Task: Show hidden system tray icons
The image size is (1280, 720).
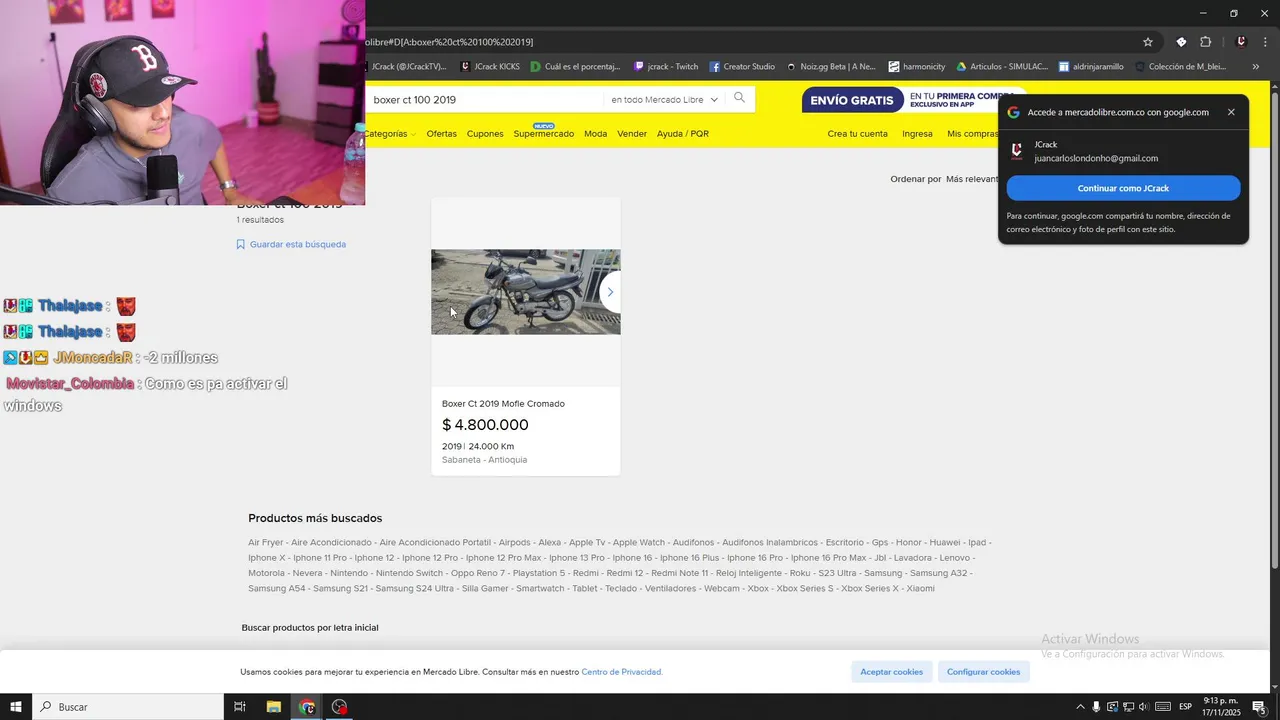Action: click(x=1080, y=707)
